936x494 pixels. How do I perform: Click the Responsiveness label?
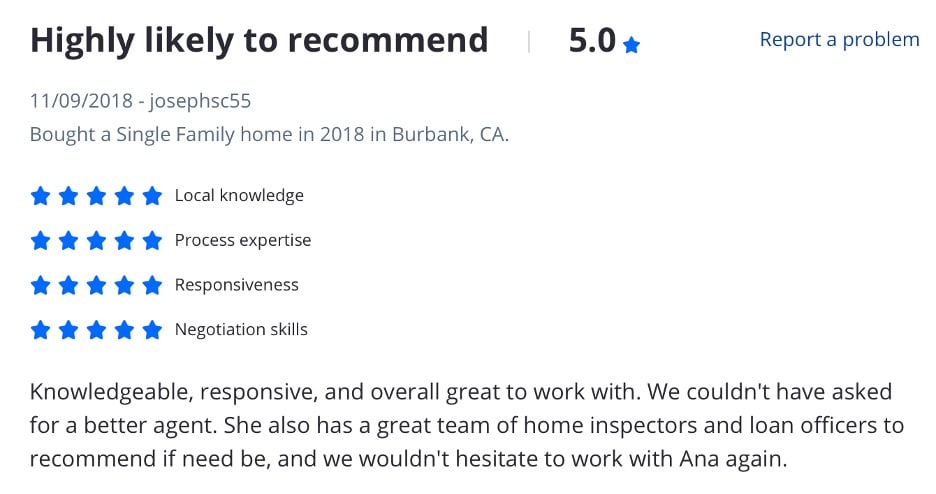coord(236,286)
